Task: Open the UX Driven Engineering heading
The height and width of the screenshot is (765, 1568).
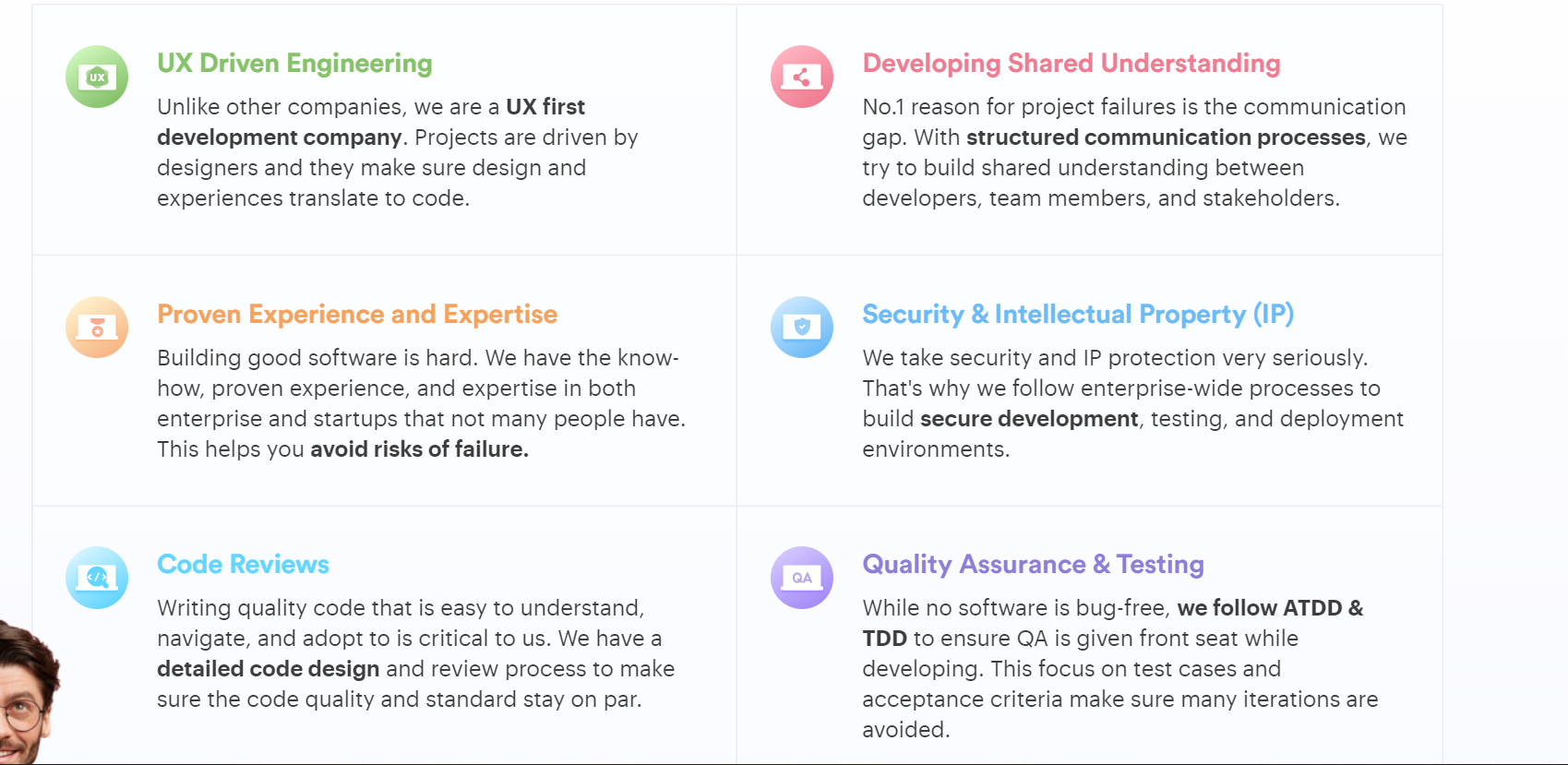Action: tap(294, 63)
